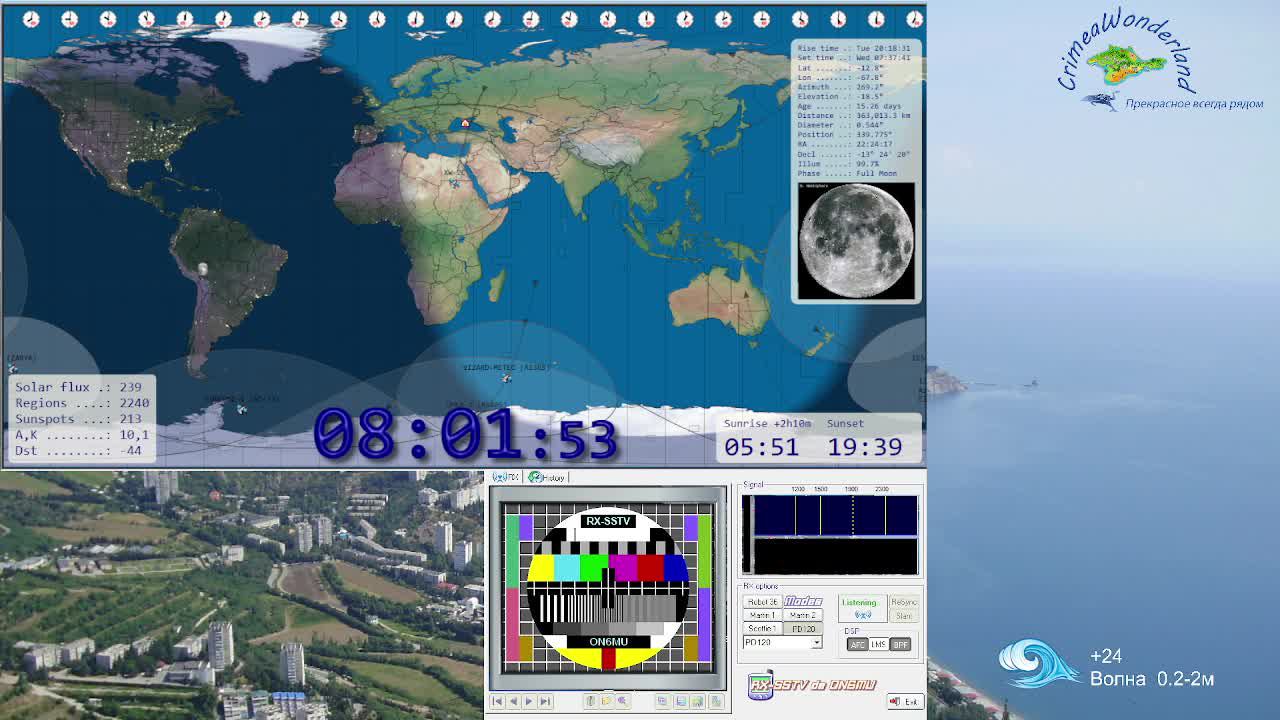The width and height of the screenshot is (1280, 720).
Task: Select Robot 36 mode
Action: click(763, 602)
